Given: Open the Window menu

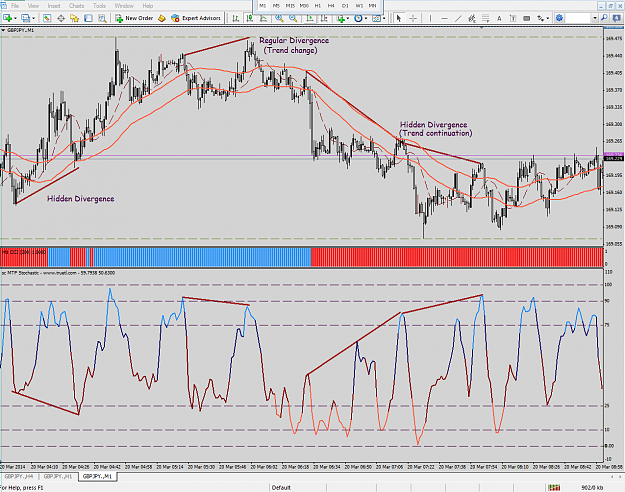Looking at the screenshot, I should point(124,6).
